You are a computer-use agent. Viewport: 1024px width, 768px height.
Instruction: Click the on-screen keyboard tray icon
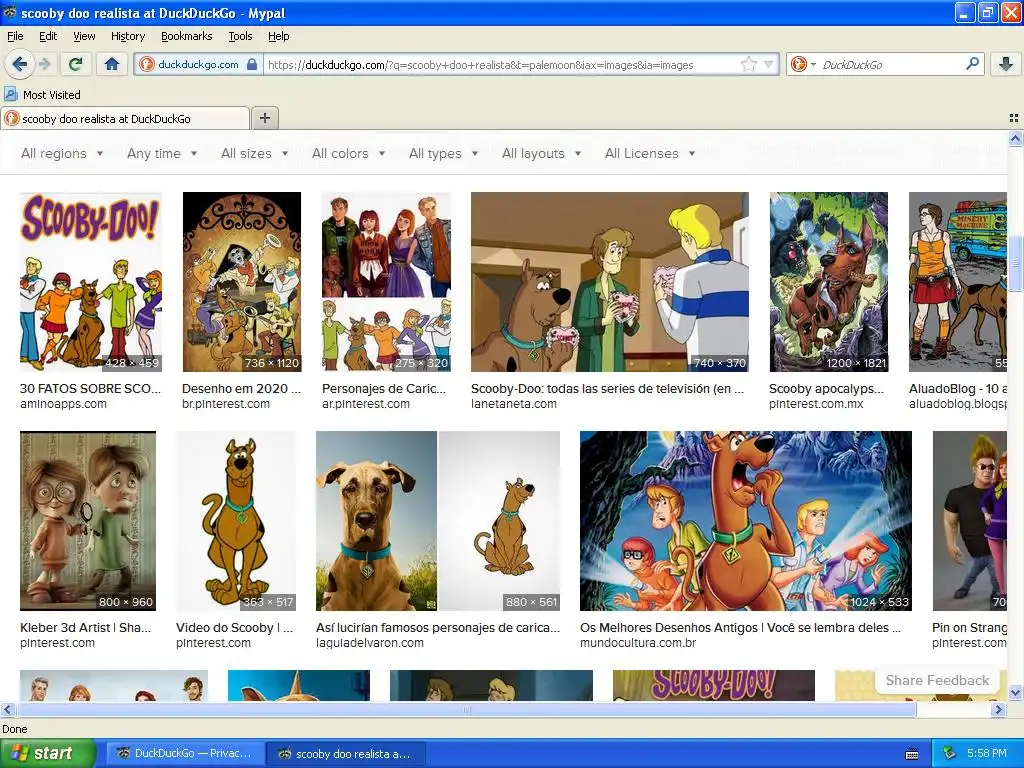[912, 754]
